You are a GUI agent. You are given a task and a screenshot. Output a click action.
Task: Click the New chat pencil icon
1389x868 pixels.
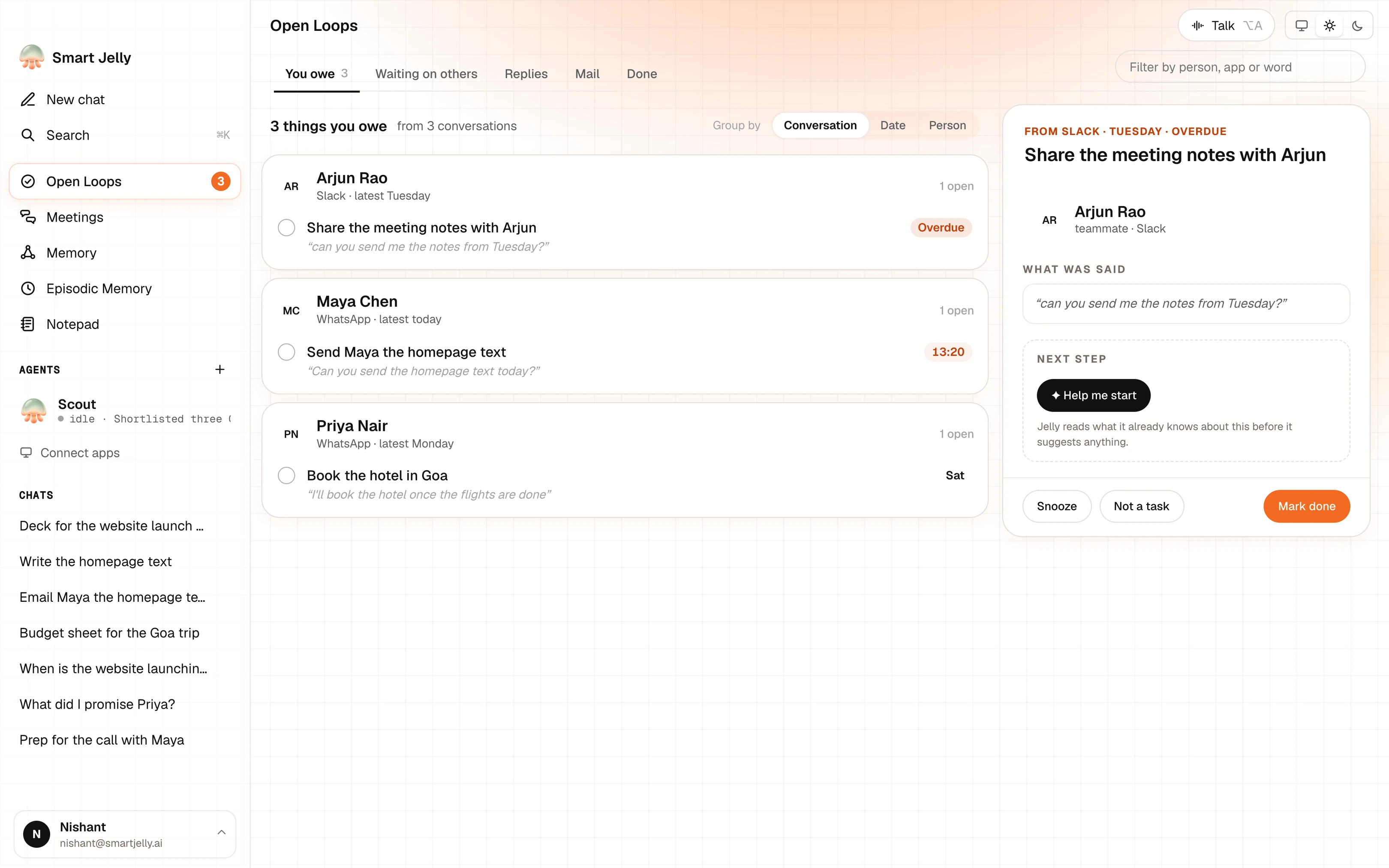[x=27, y=99]
